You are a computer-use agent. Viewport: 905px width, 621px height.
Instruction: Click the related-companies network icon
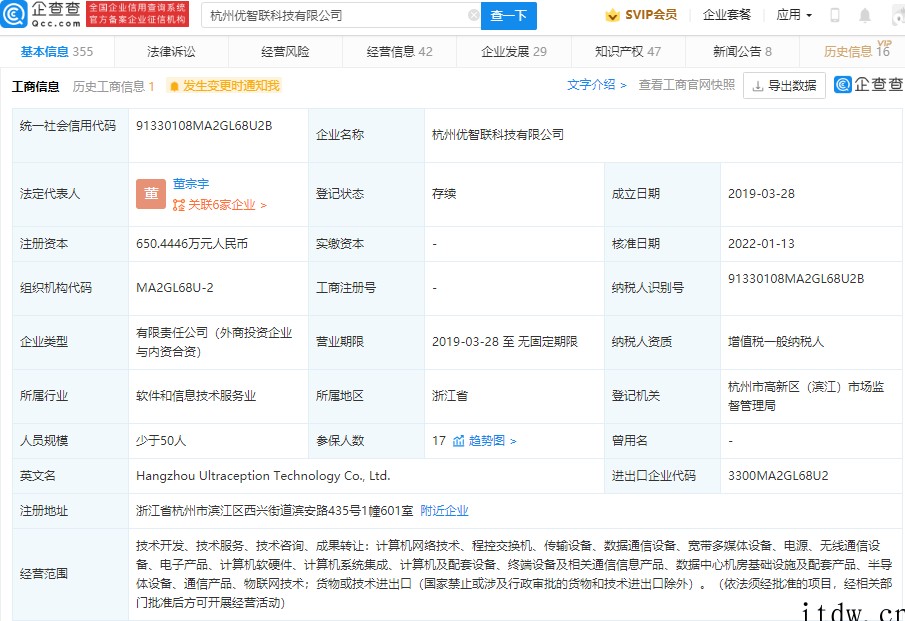(x=179, y=205)
